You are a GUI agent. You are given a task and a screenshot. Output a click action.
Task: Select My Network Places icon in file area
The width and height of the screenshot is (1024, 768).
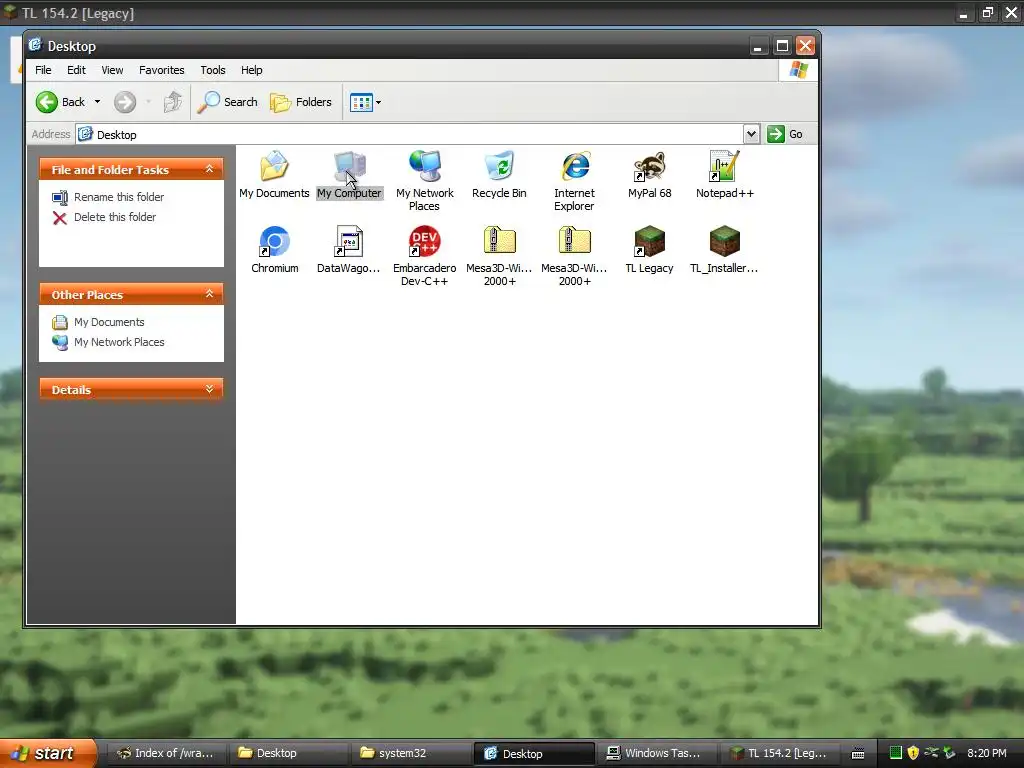click(x=424, y=180)
